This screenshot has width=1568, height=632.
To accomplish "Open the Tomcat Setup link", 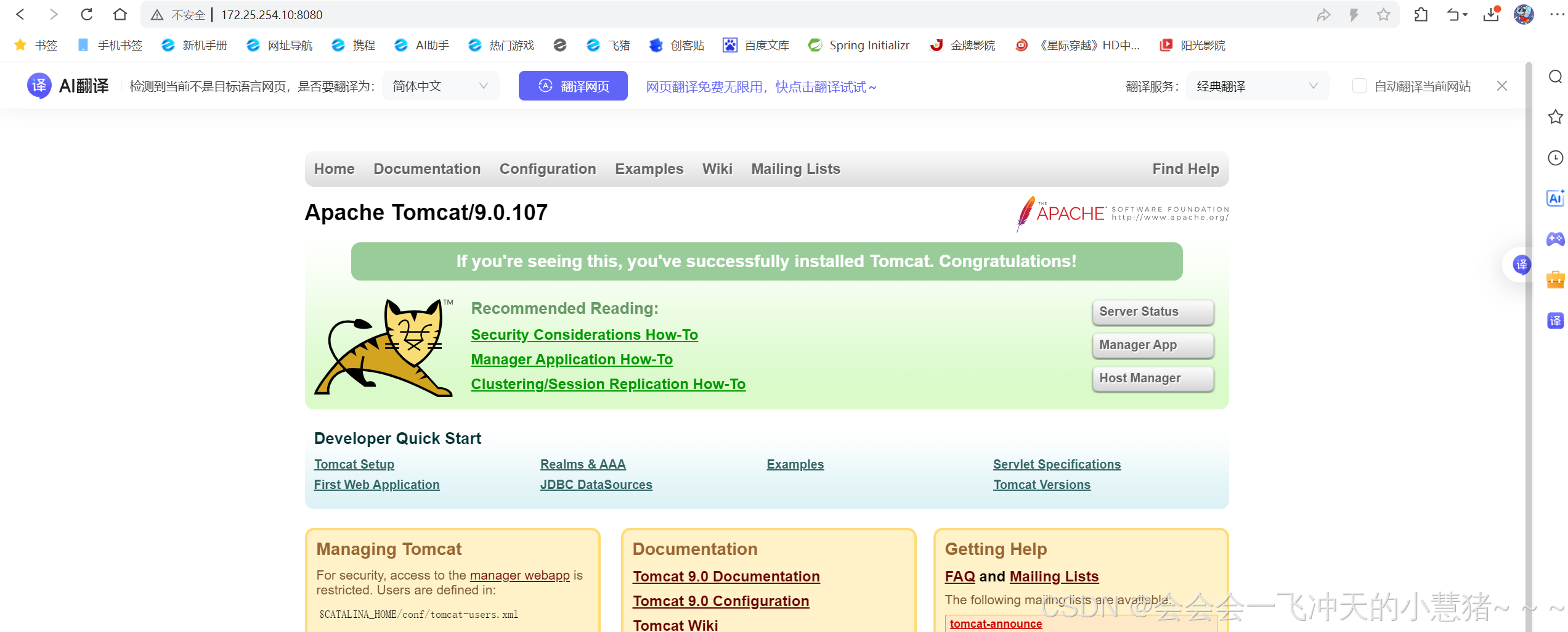I will [x=354, y=464].
